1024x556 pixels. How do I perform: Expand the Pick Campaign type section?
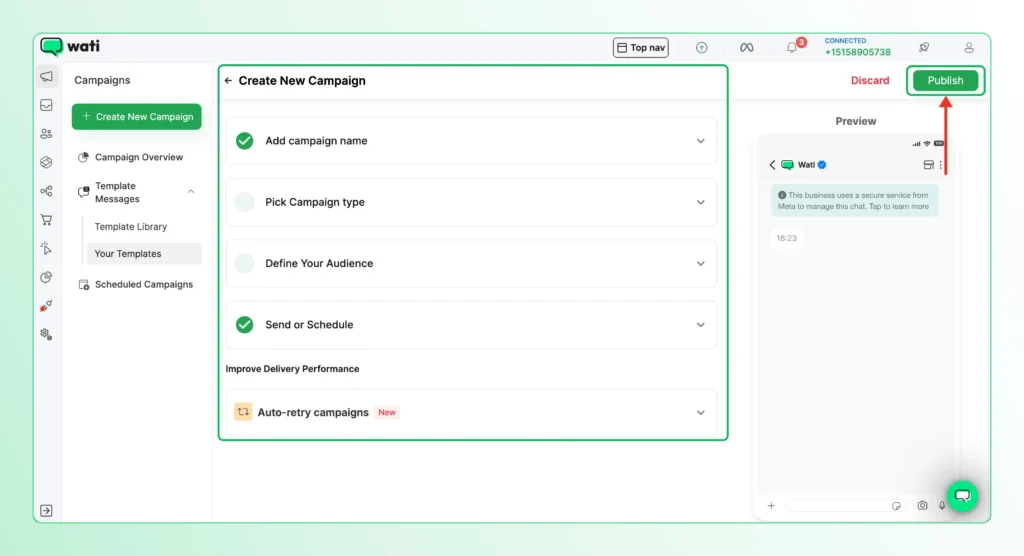click(x=700, y=203)
